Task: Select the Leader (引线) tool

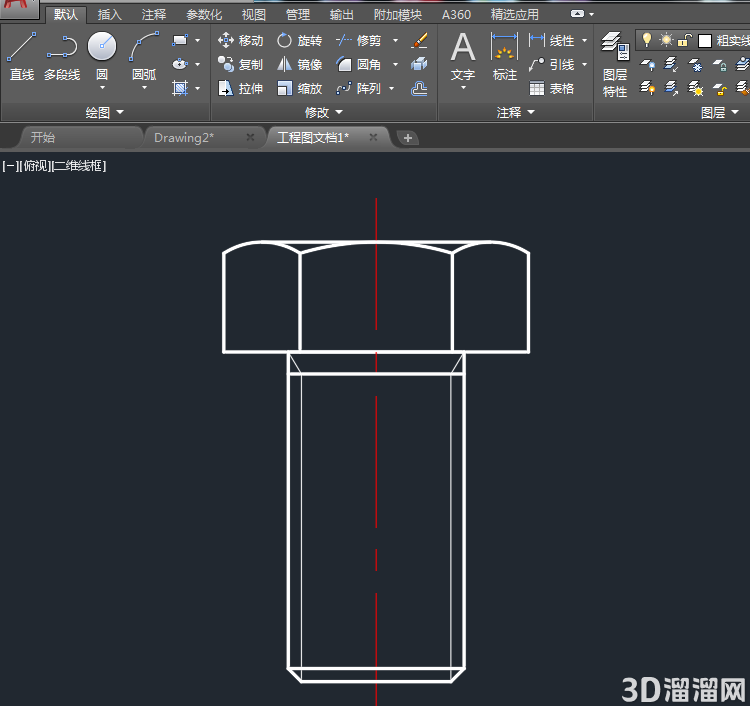Action: 551,64
